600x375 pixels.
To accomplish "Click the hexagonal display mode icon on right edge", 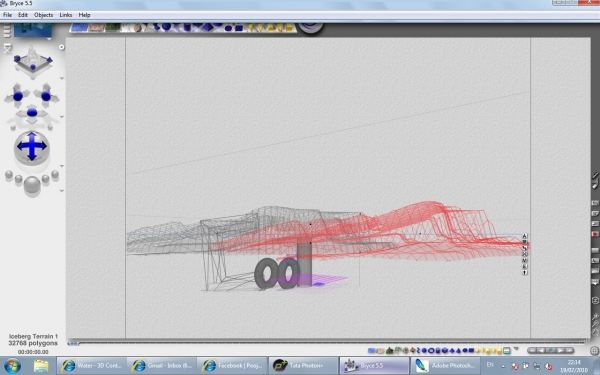I will (595, 300).
